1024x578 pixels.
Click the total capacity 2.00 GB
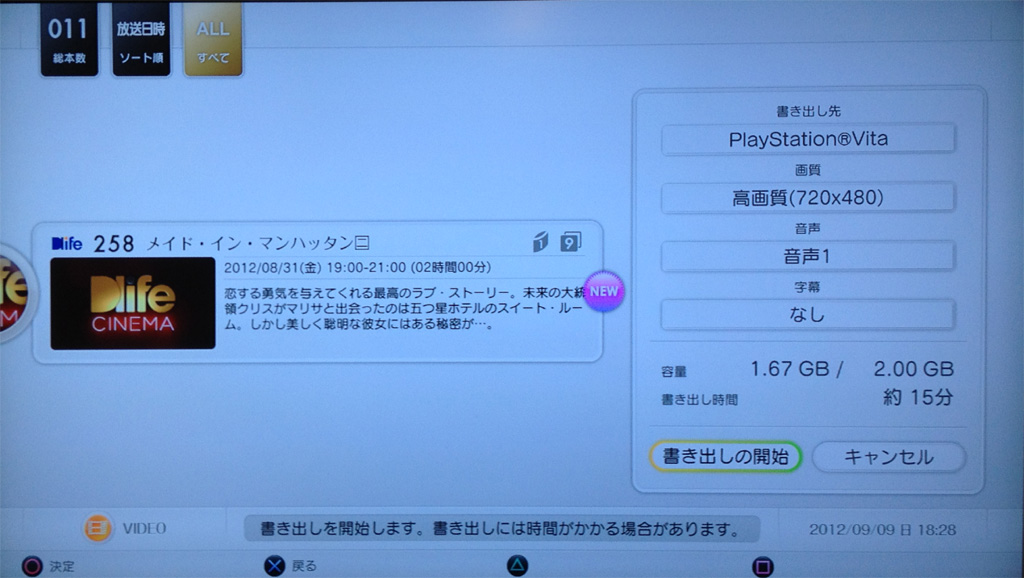[x=914, y=369]
